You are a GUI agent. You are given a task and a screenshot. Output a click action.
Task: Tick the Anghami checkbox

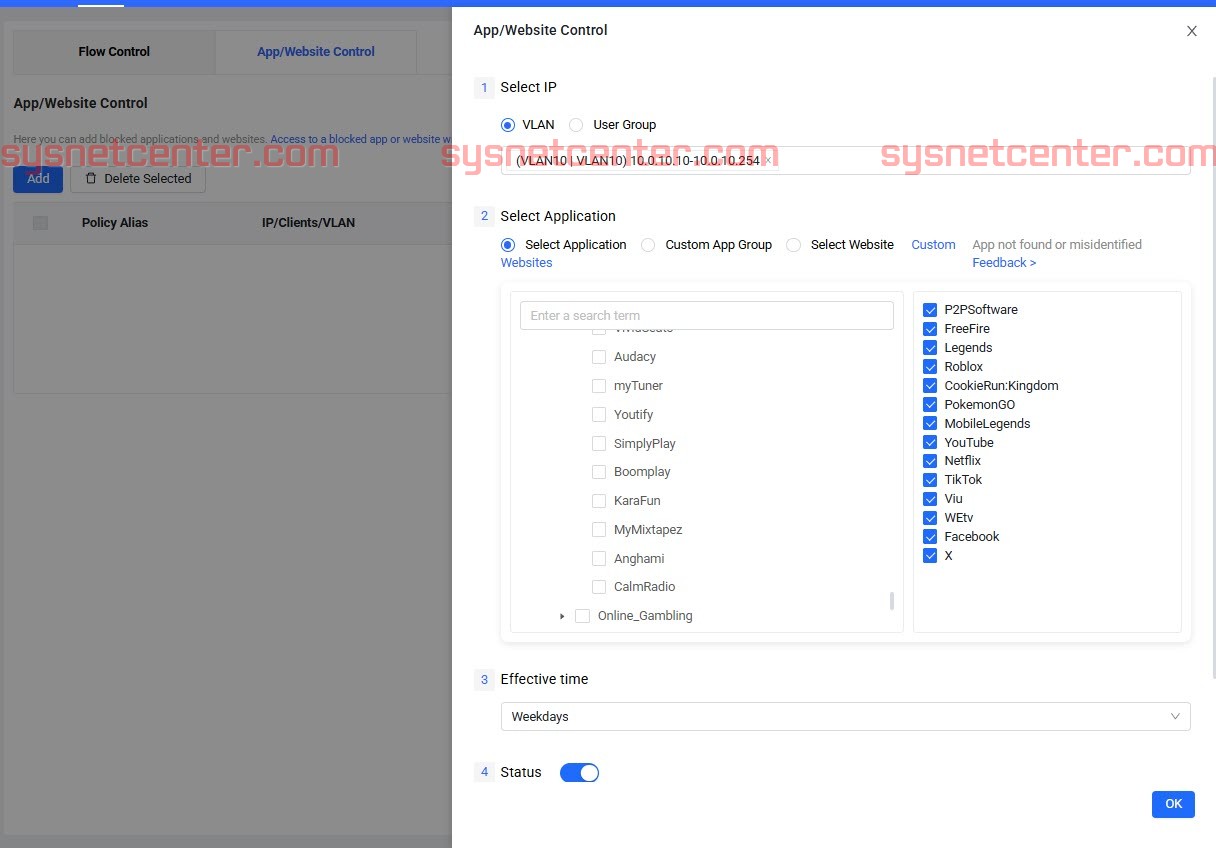[599, 559]
